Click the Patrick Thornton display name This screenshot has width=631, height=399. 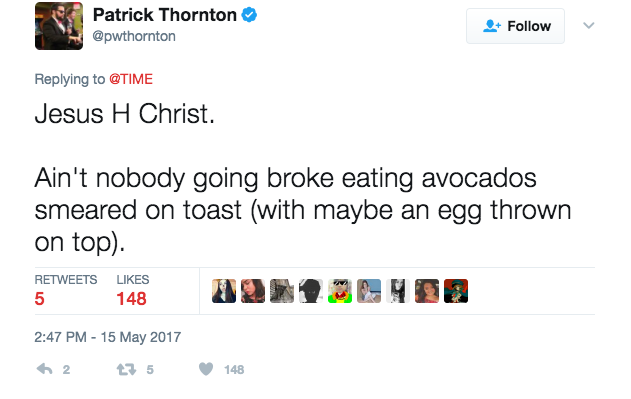165,15
